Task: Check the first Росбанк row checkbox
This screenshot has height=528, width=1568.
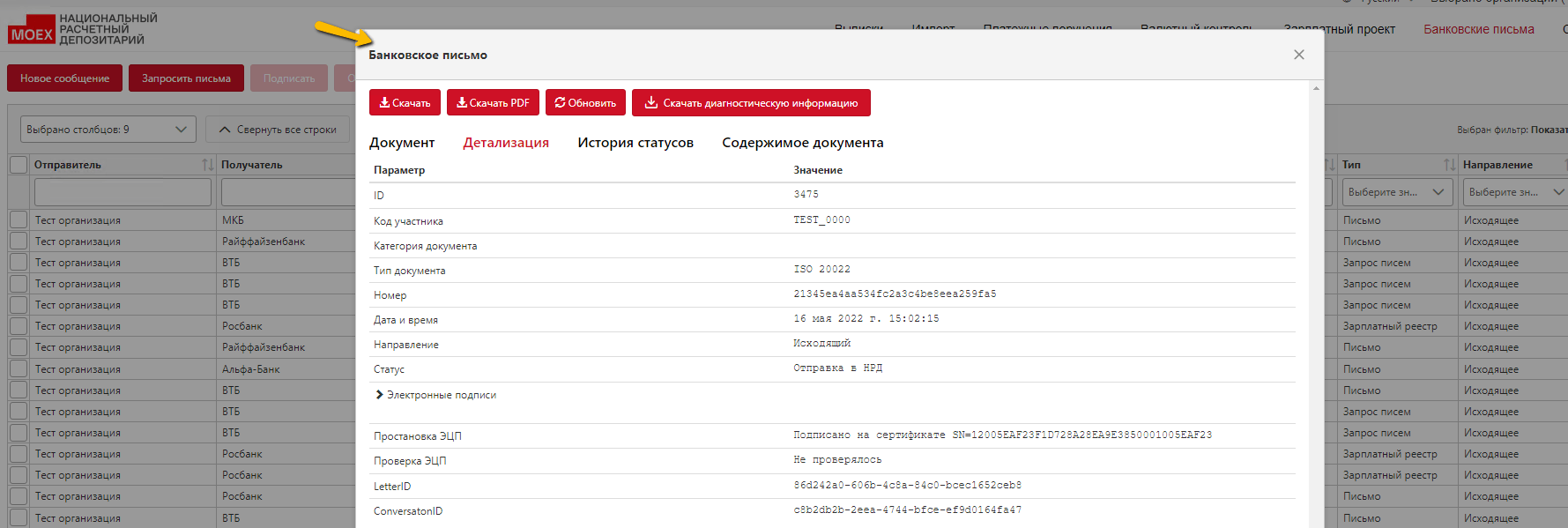Action: click(19, 326)
